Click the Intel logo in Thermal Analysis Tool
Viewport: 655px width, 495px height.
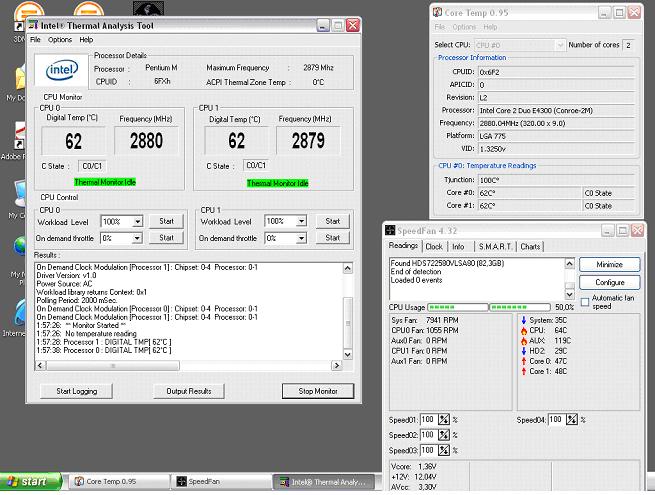[62, 70]
